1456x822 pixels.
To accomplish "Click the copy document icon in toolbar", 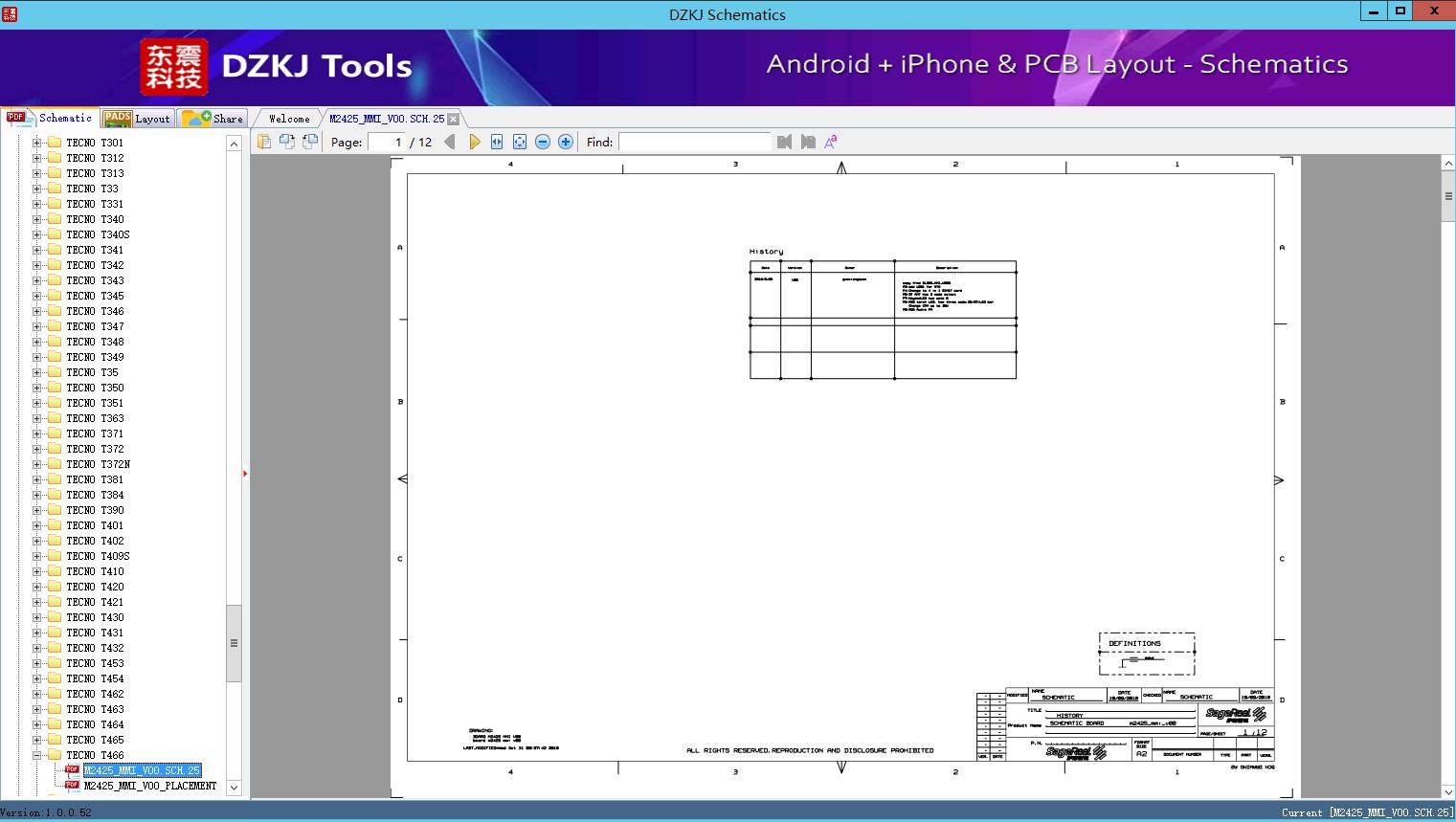I will coord(263,142).
